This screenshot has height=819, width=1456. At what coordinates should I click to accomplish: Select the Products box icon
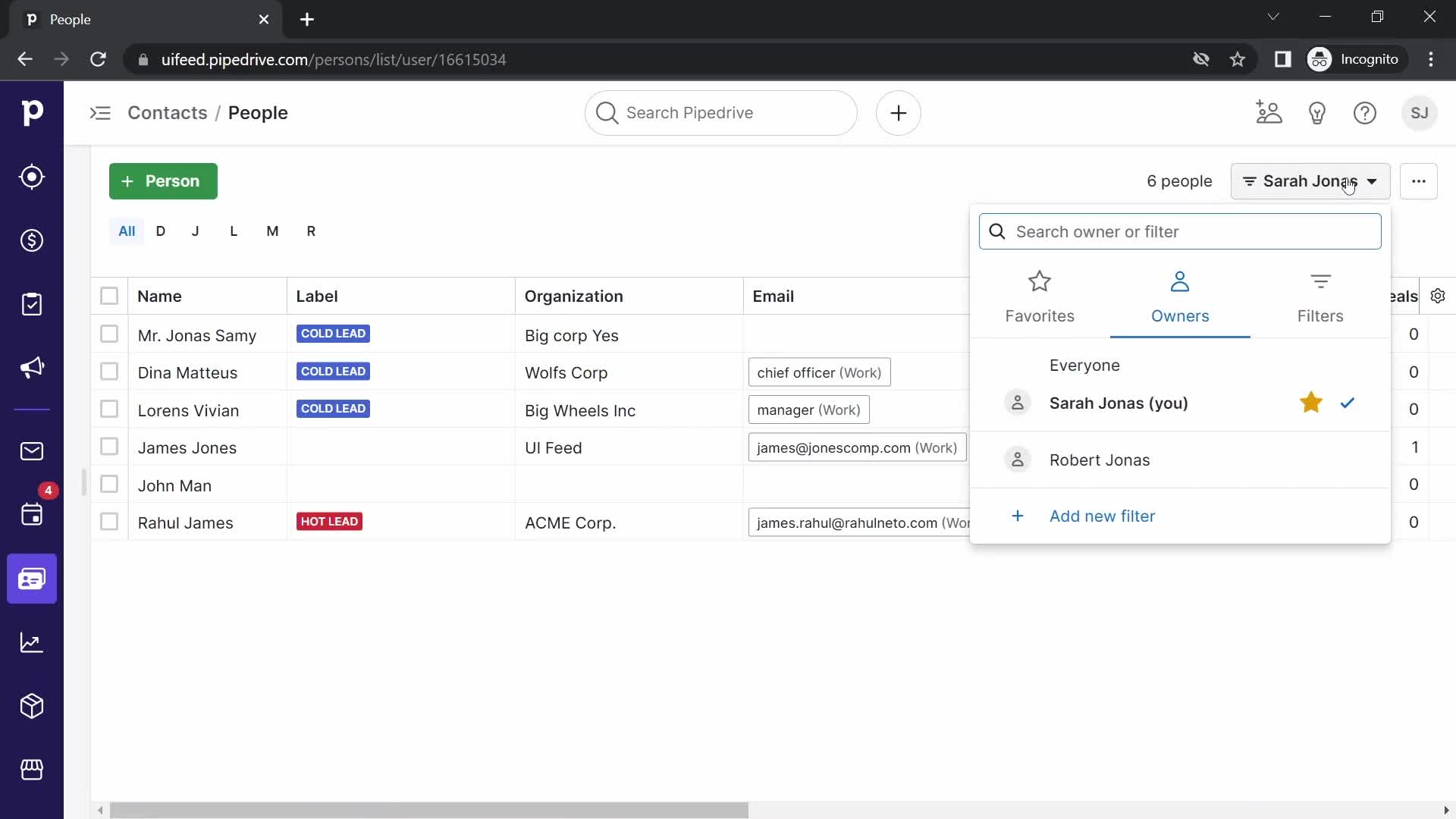(31, 707)
